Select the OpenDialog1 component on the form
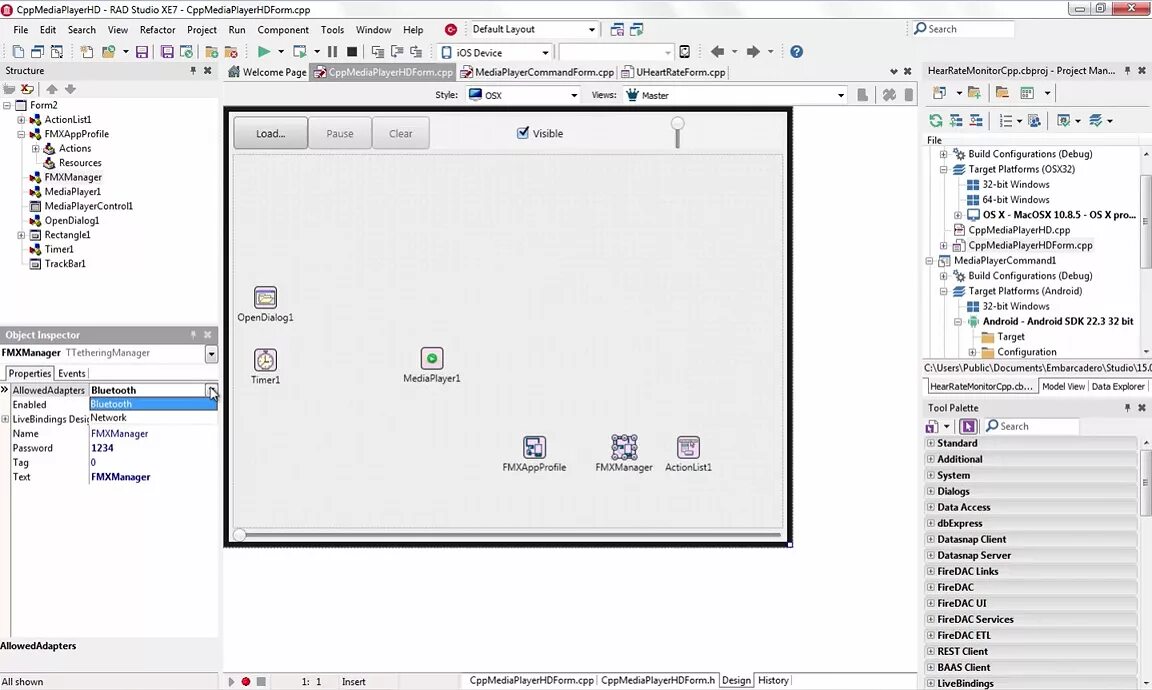 click(265, 298)
